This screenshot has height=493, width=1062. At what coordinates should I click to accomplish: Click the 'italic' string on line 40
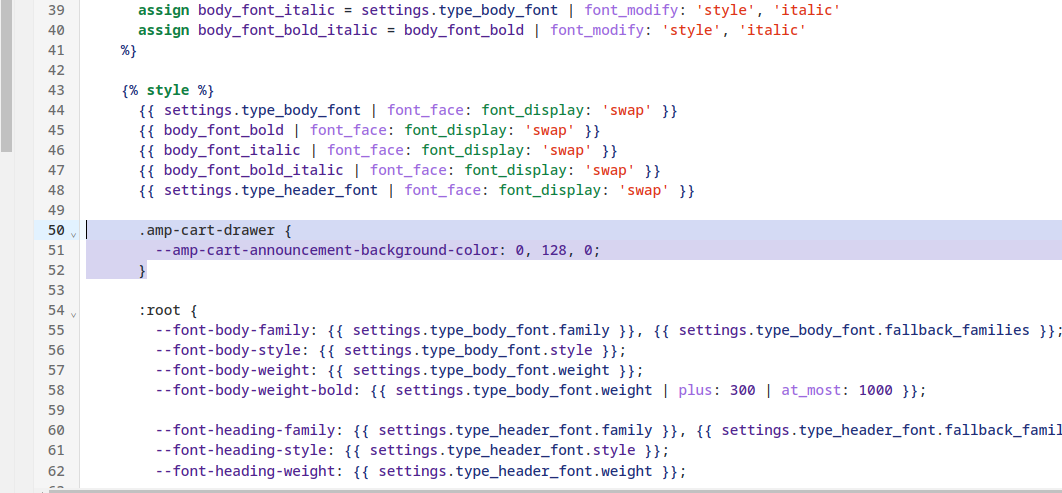772,30
